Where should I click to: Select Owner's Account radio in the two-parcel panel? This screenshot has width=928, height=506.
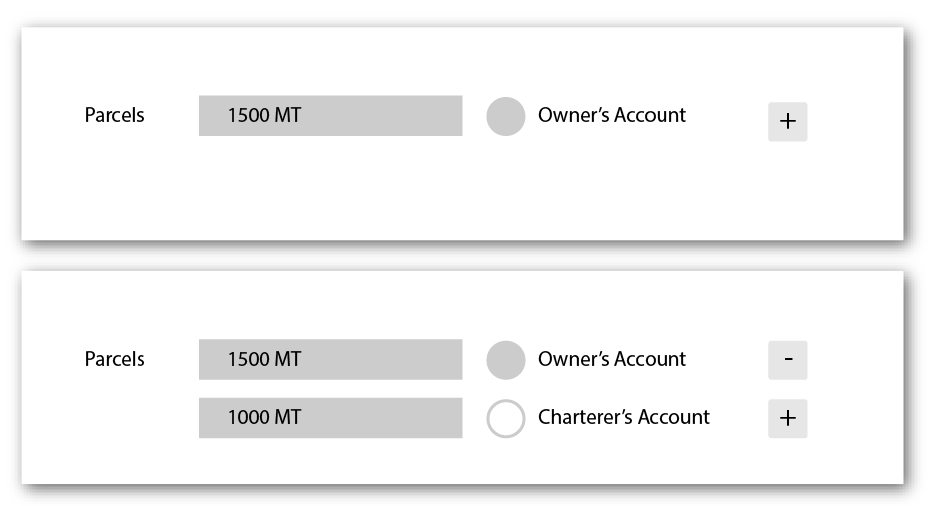(506, 360)
